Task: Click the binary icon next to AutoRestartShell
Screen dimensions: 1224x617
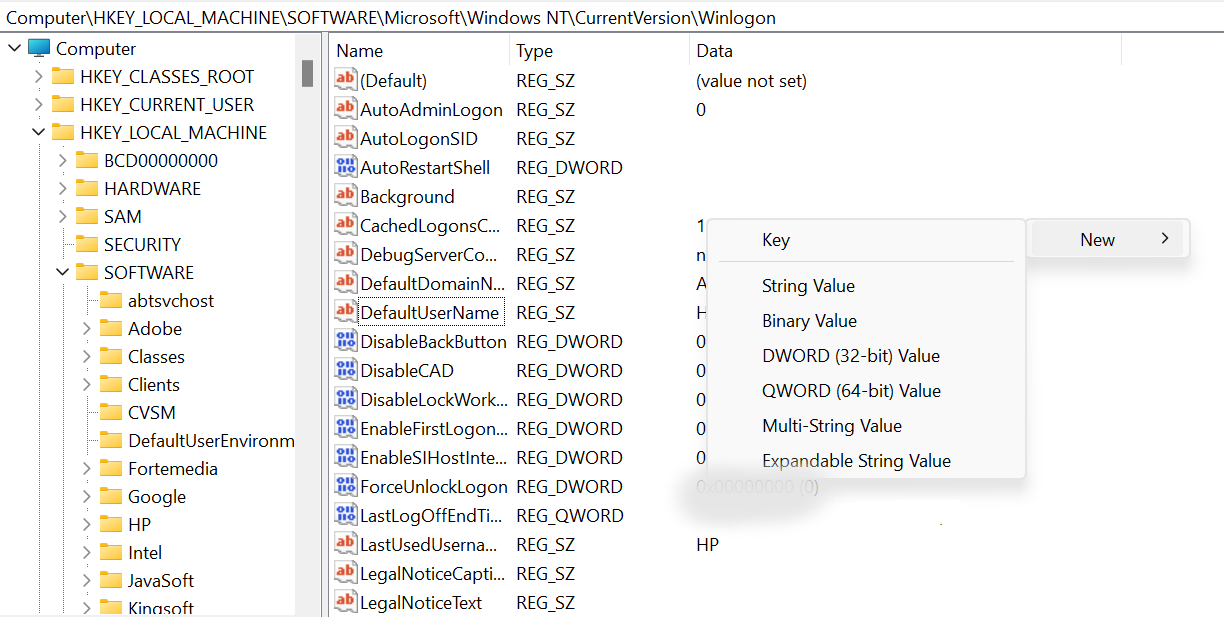Action: click(345, 167)
